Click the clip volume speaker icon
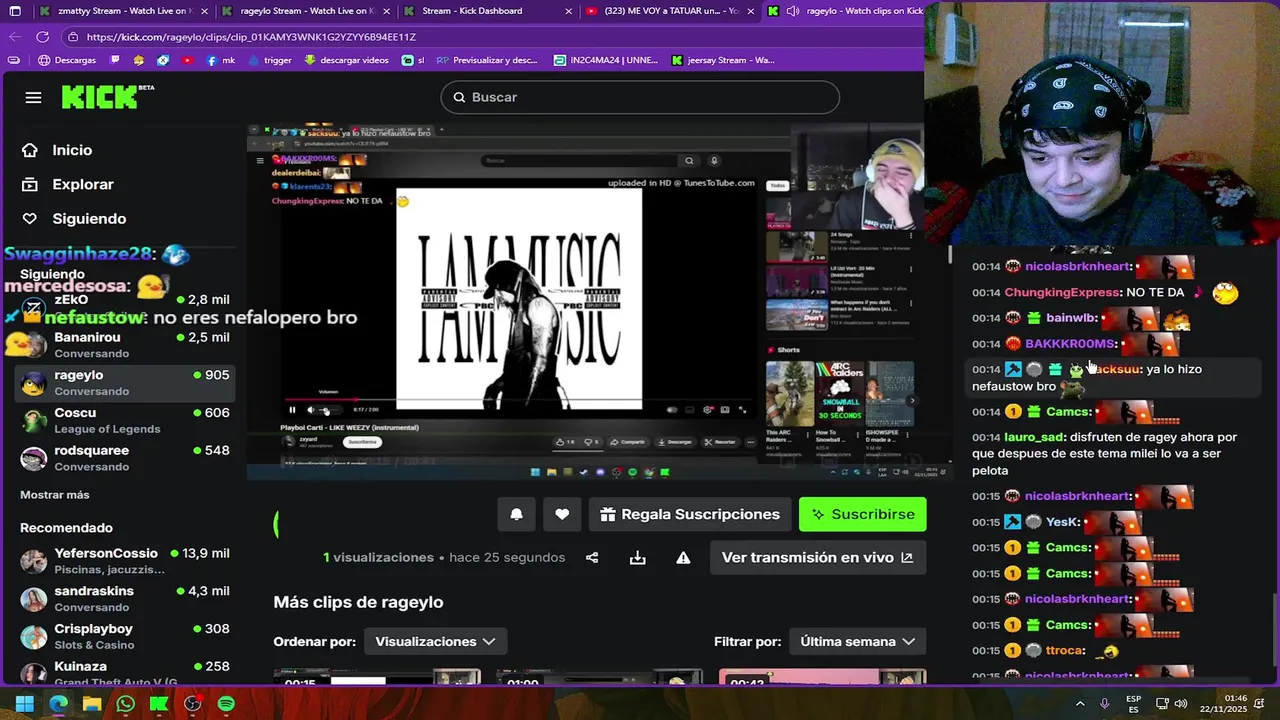The height and width of the screenshot is (720, 1280). [x=310, y=409]
